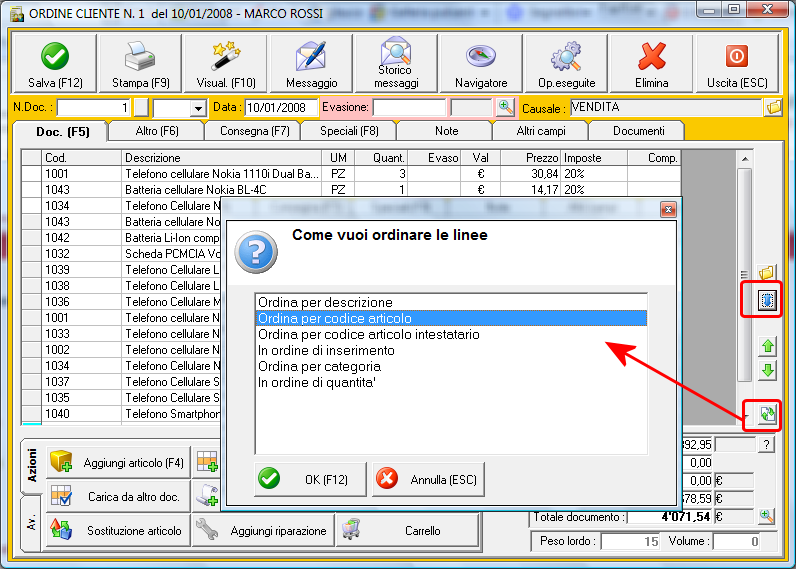Click price cell 30,84
796x569 pixels.
coord(530,174)
